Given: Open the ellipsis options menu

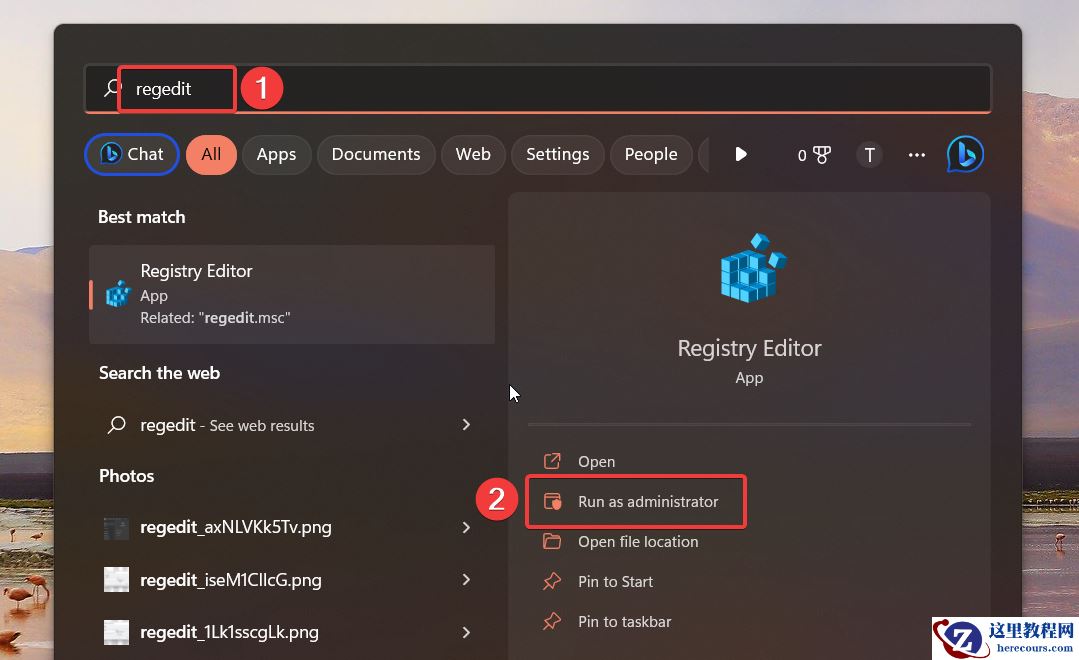Looking at the screenshot, I should [x=916, y=154].
